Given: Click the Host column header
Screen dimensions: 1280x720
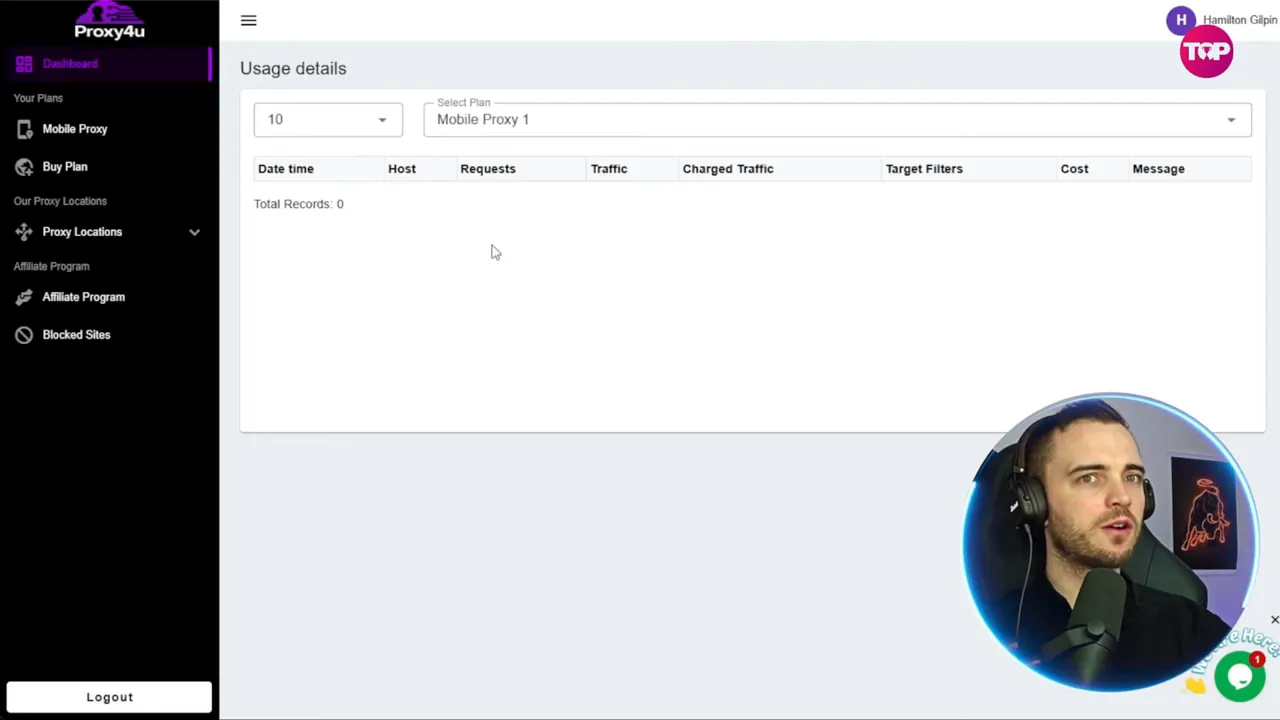Looking at the screenshot, I should pyautogui.click(x=402, y=169).
